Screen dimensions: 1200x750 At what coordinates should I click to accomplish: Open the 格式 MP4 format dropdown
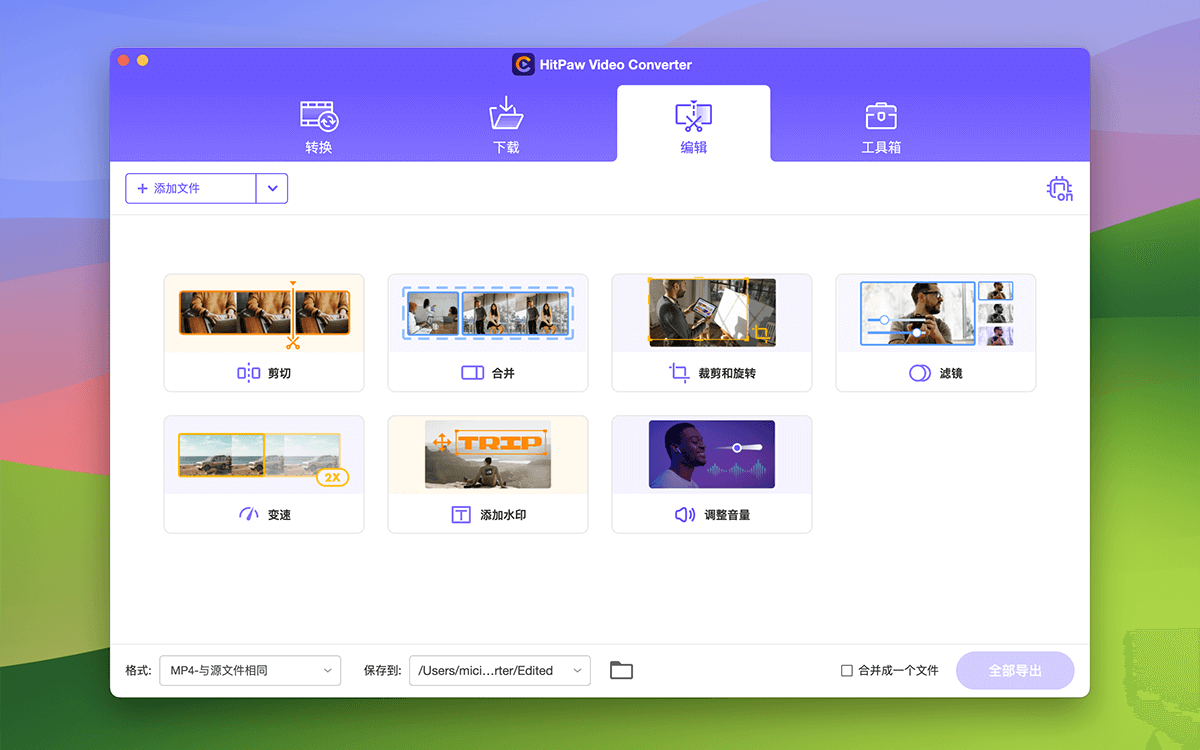coord(250,671)
